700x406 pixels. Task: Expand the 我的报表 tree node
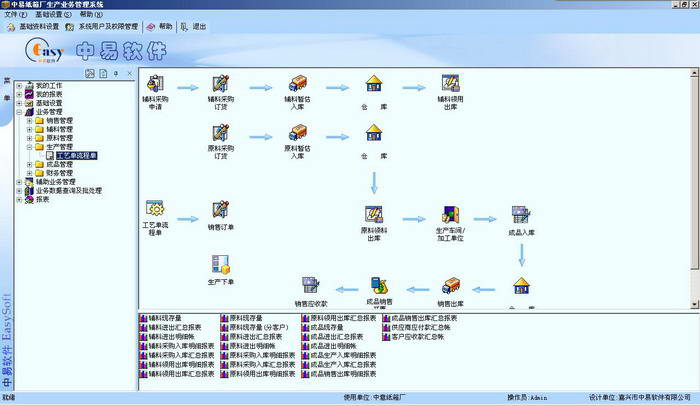tap(19, 94)
